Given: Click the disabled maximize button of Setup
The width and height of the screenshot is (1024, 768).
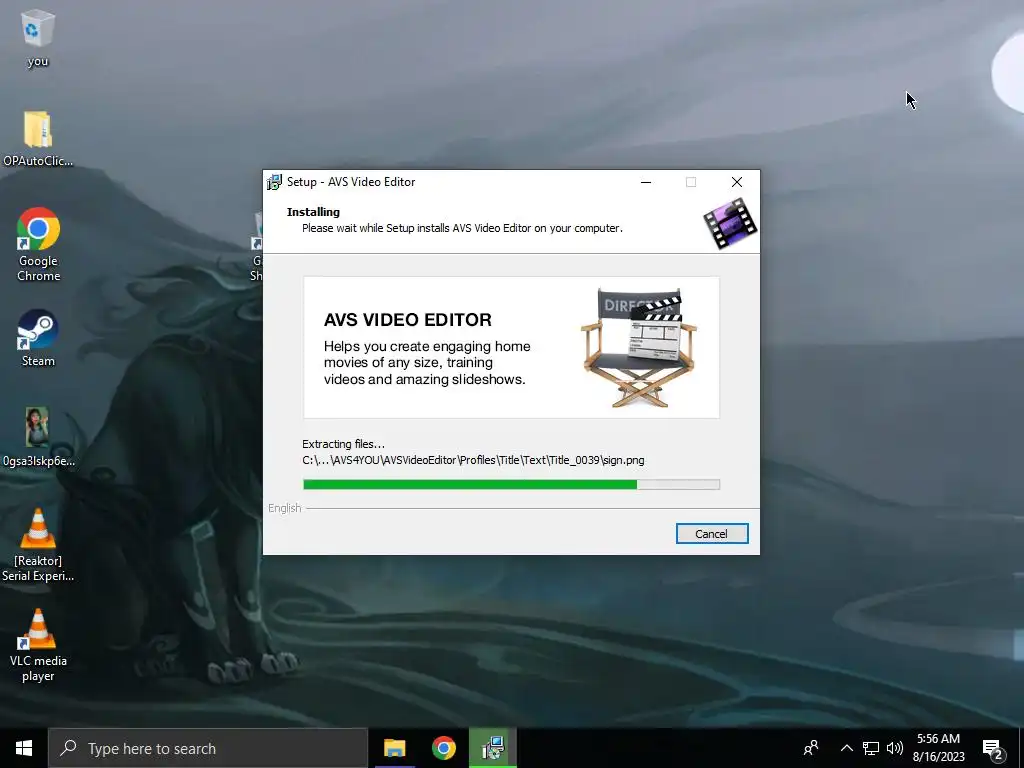Looking at the screenshot, I should (691, 182).
